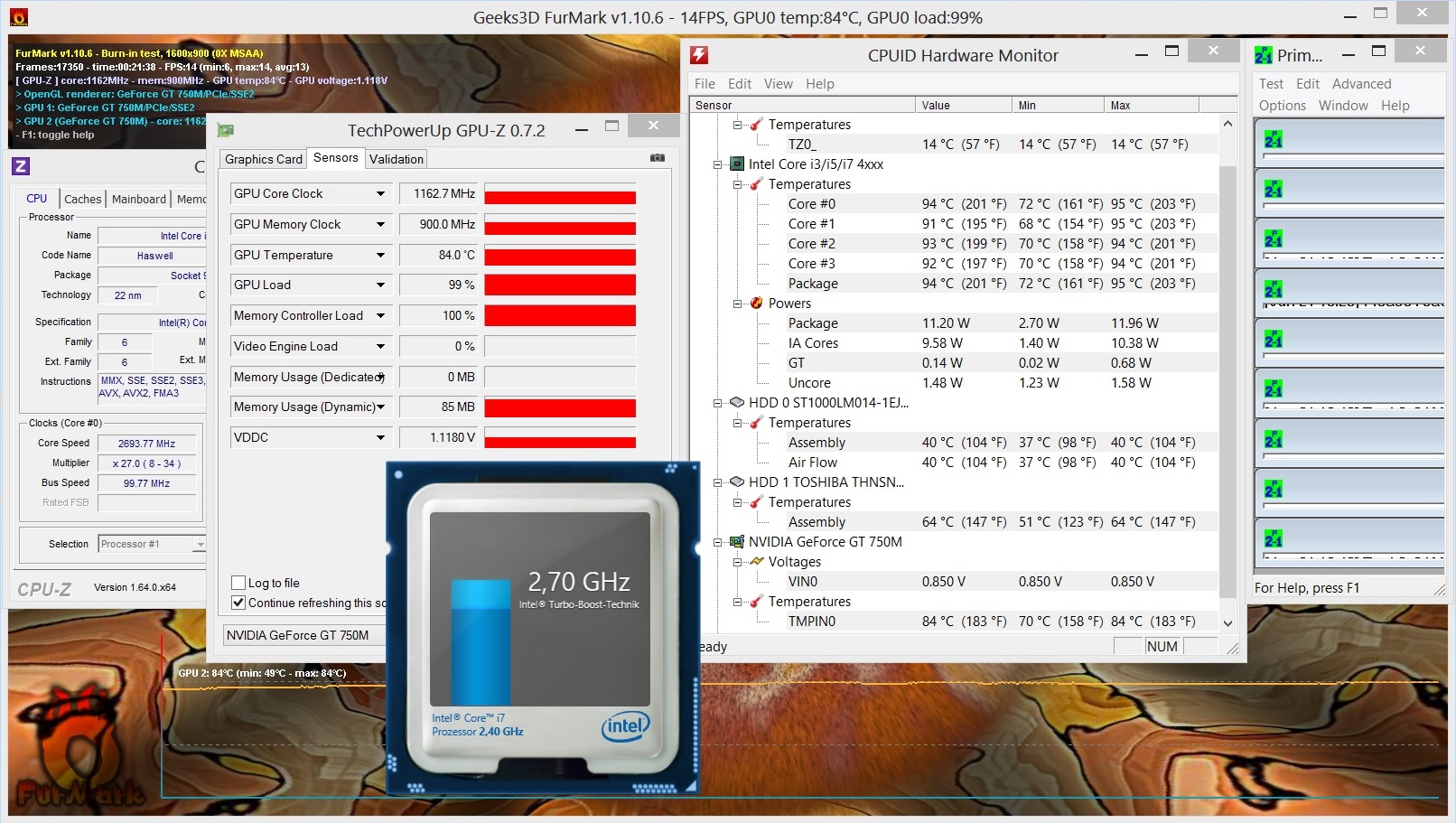1456x823 pixels.
Task: Click the GPU-Z graphics card title icon
Action: 226,130
